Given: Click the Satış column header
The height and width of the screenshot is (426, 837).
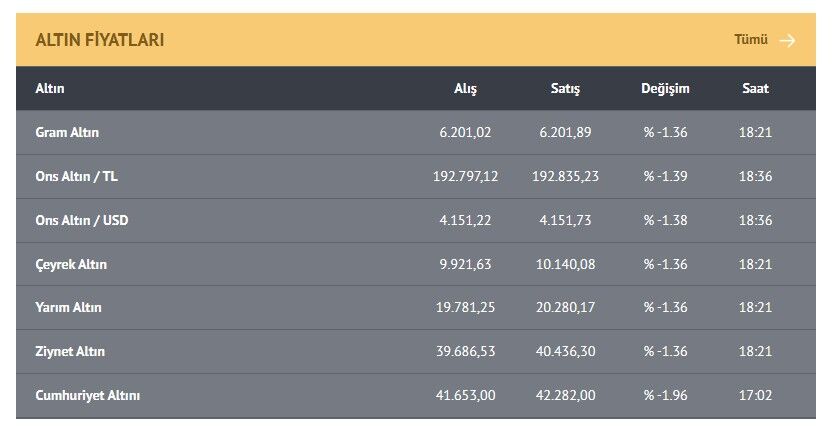Looking at the screenshot, I should click(565, 89).
